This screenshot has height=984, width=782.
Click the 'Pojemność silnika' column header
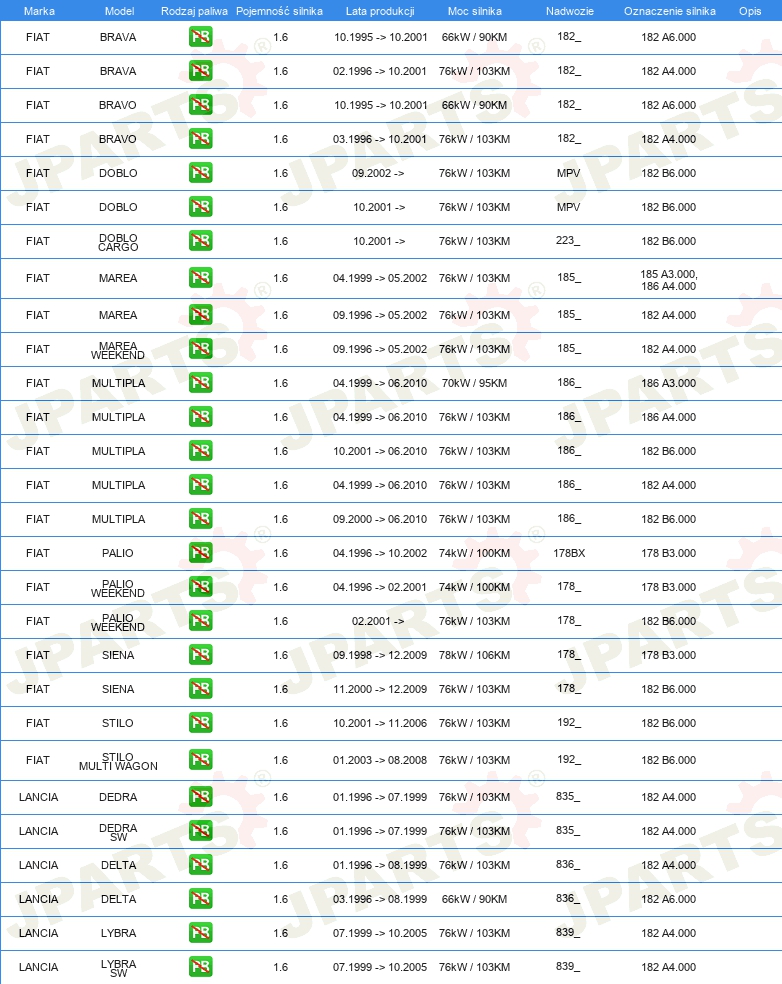279,11
